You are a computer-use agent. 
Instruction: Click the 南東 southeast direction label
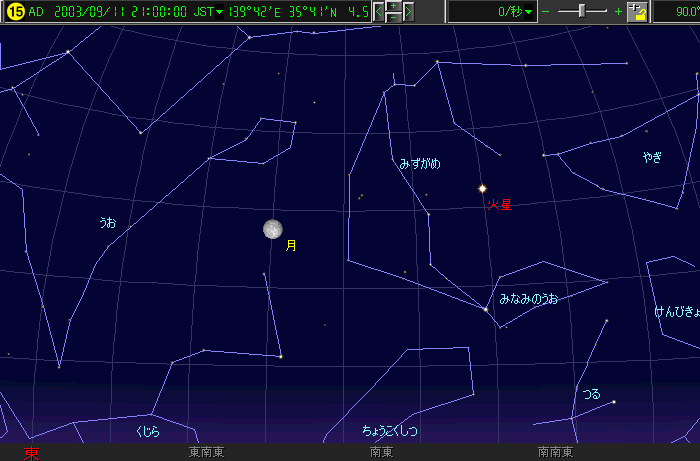point(381,453)
